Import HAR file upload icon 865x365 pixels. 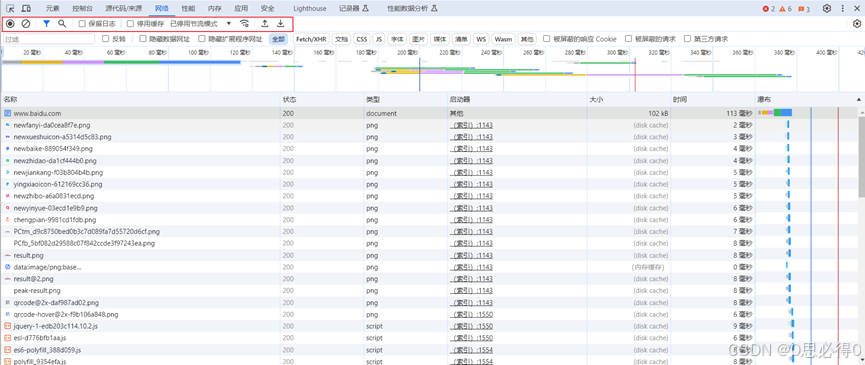[x=265, y=24]
